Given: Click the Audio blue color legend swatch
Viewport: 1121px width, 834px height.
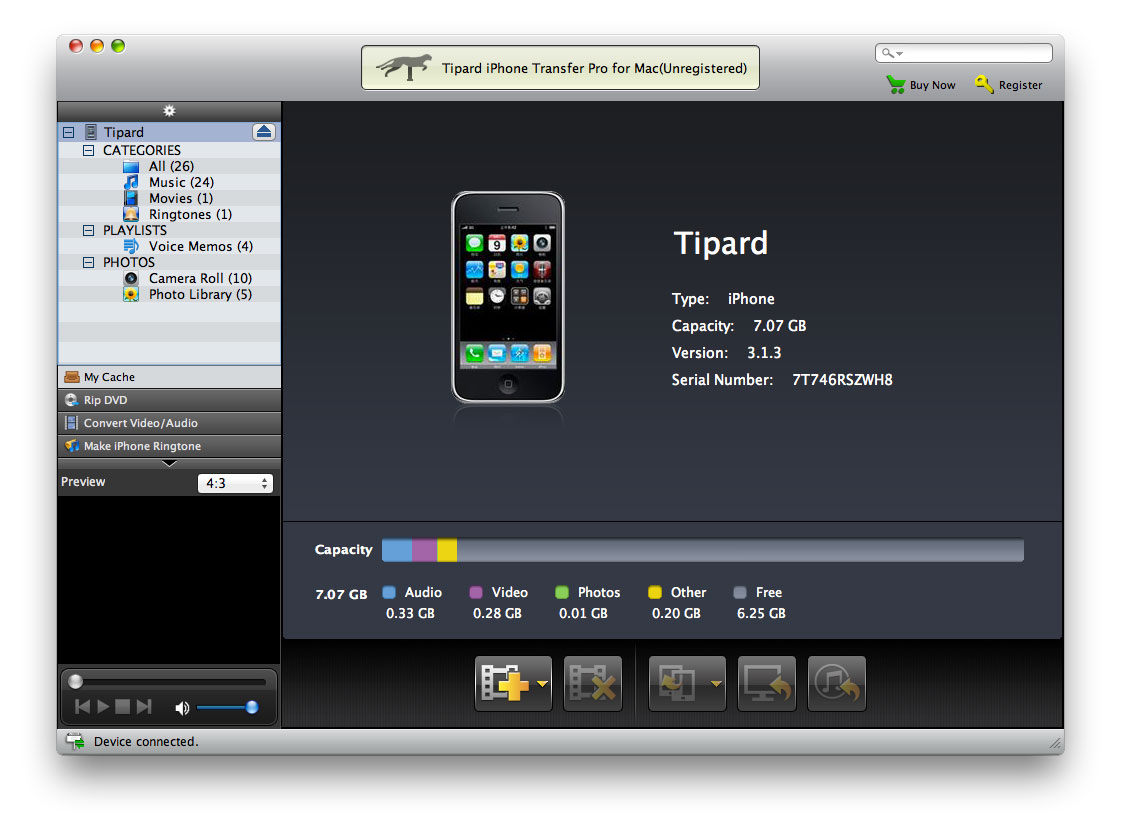Looking at the screenshot, I should (389, 592).
